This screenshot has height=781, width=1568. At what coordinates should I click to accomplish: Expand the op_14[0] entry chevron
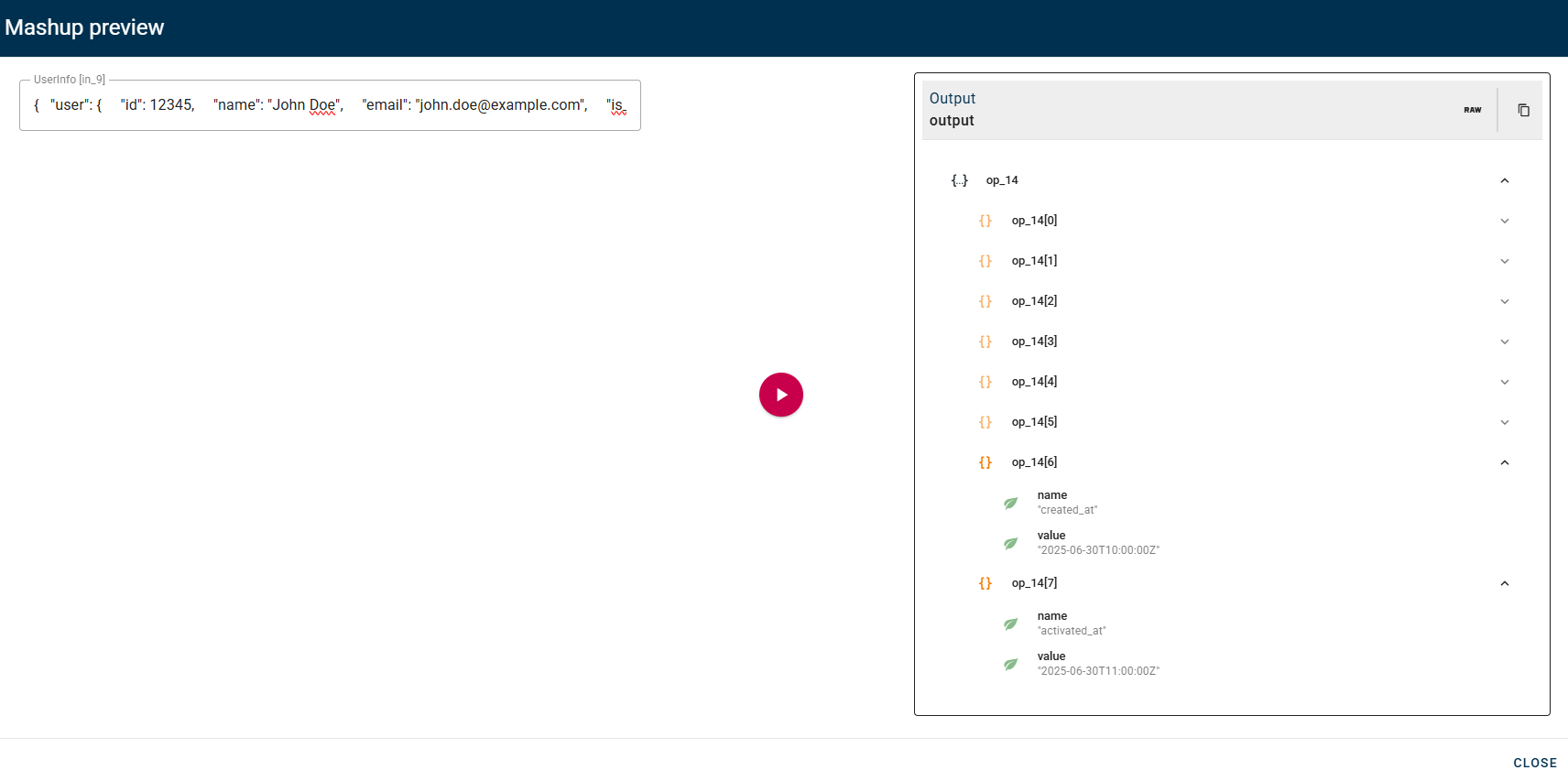1504,221
